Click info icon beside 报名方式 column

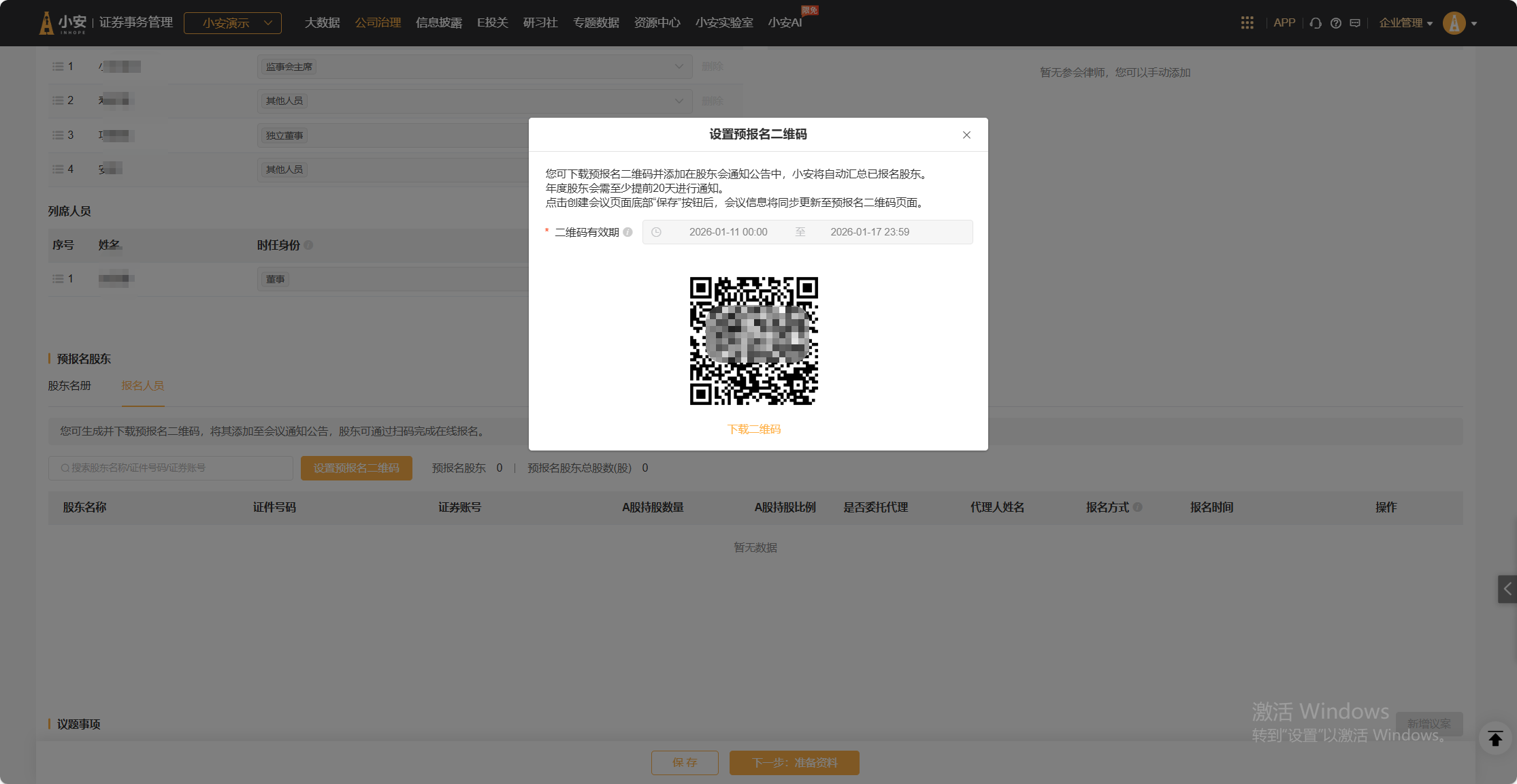[x=1138, y=507]
